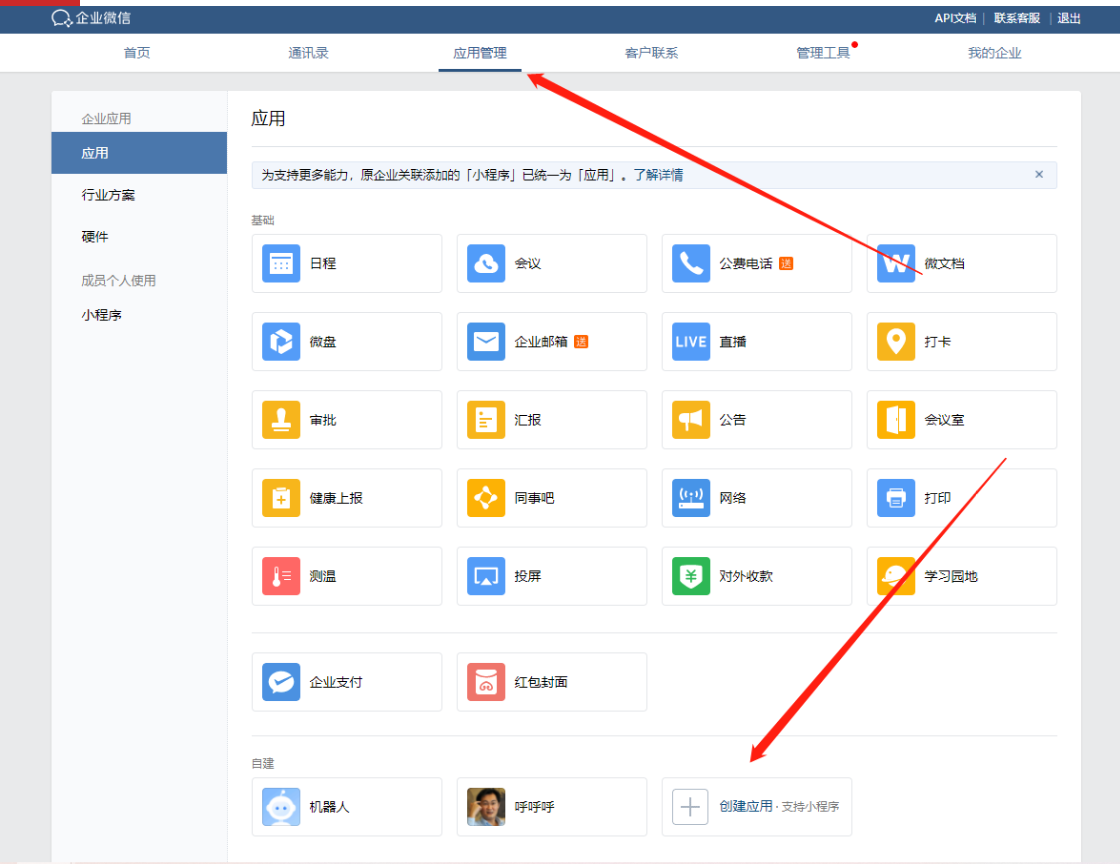Screen dimensions: 1120x864
Task: Open the 日程 calendar app icon
Action: (x=281, y=263)
